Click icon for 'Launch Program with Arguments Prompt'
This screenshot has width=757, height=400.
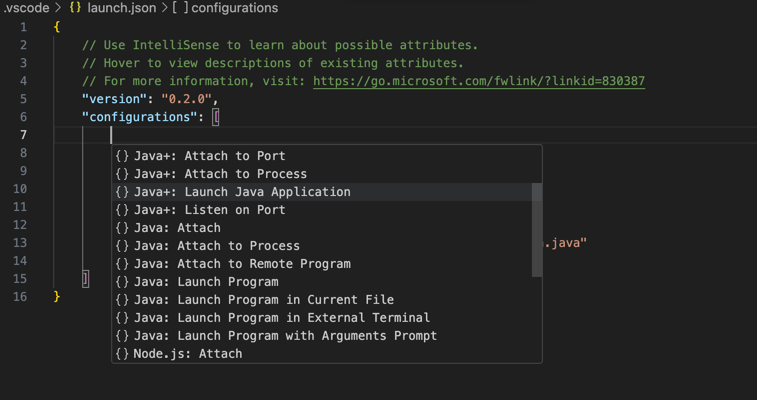point(122,336)
